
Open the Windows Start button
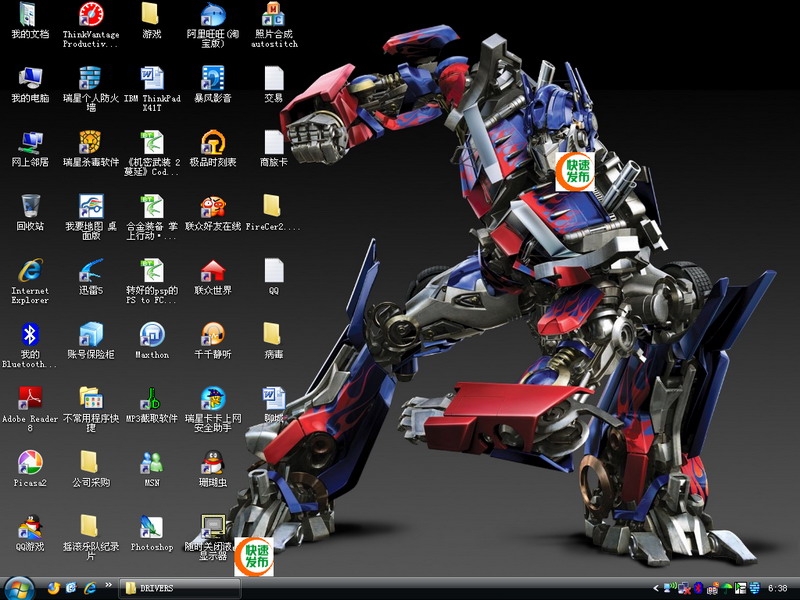point(18,588)
